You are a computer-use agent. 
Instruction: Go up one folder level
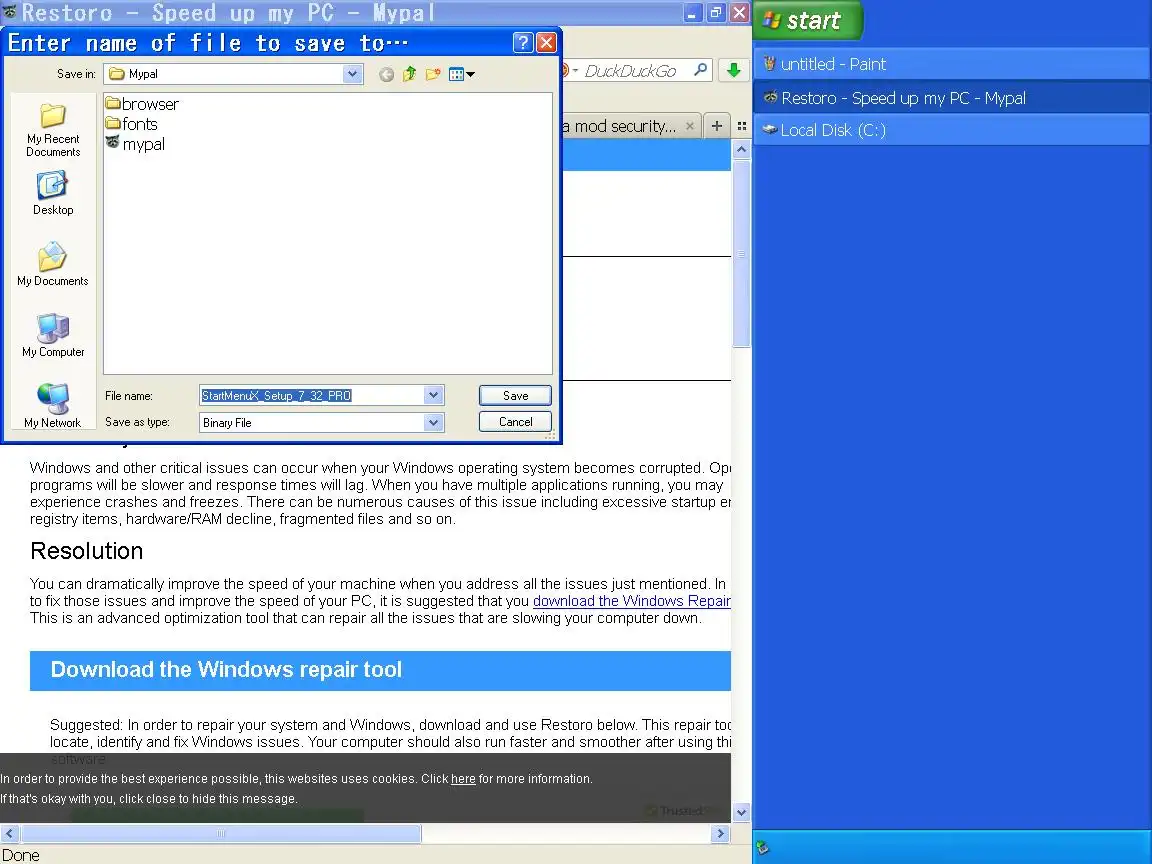pyautogui.click(x=410, y=74)
